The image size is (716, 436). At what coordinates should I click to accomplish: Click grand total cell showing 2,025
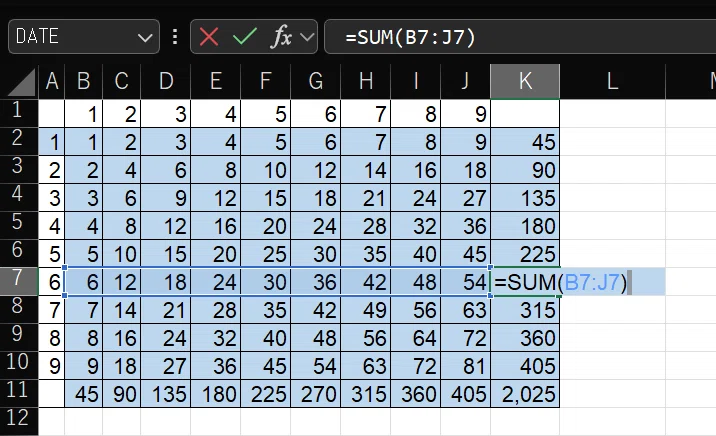(525, 394)
